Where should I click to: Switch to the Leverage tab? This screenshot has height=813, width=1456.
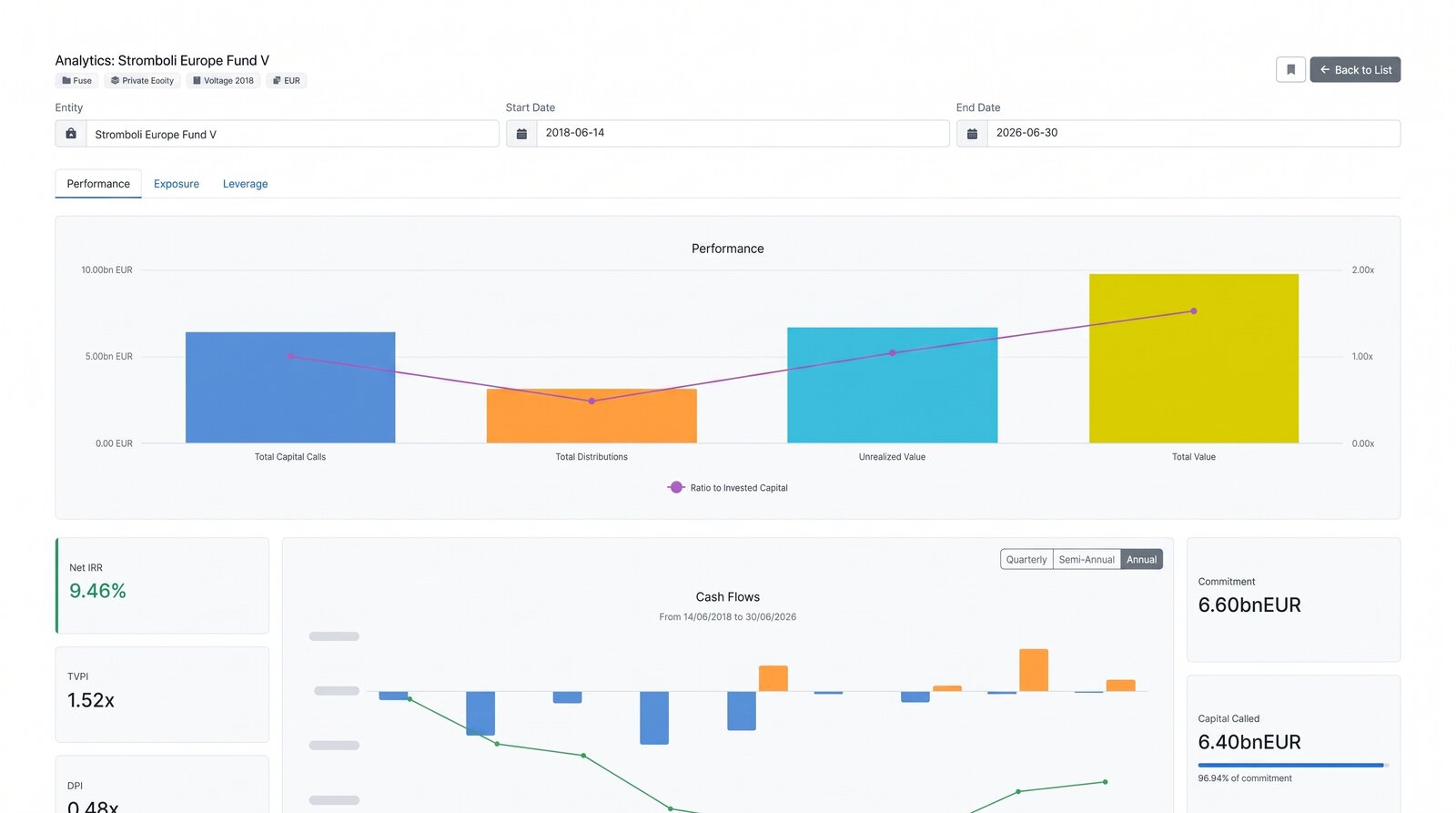click(x=246, y=184)
